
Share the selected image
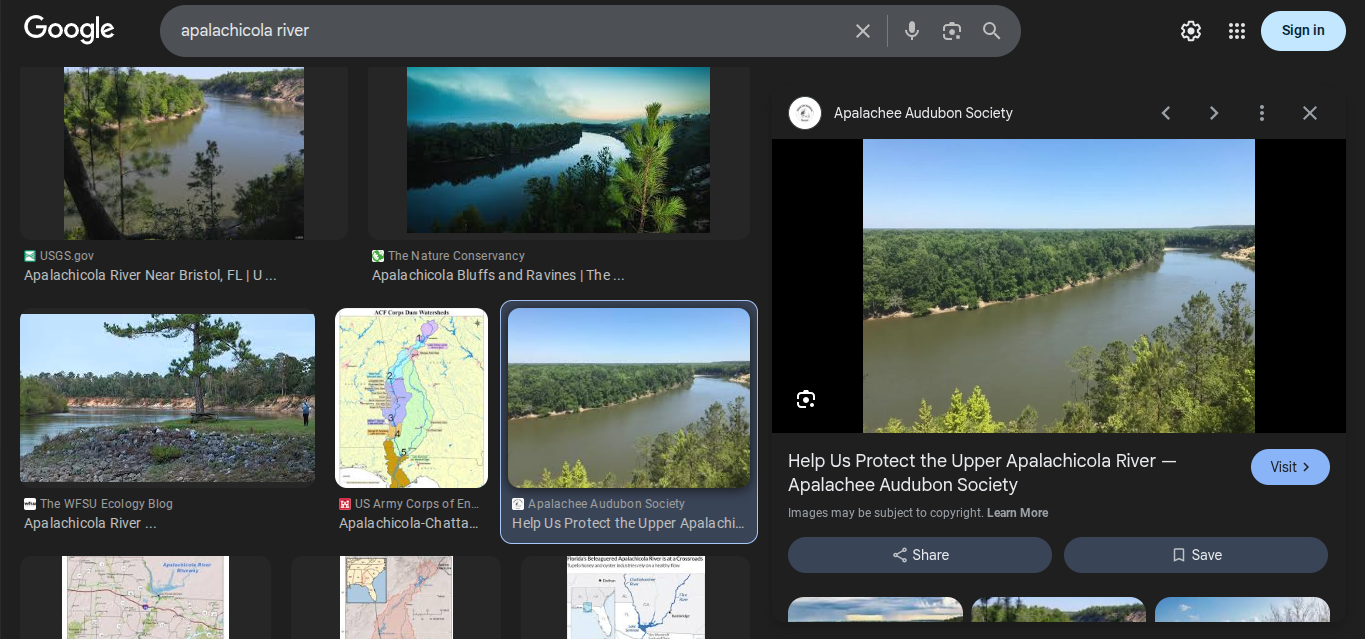(x=920, y=555)
